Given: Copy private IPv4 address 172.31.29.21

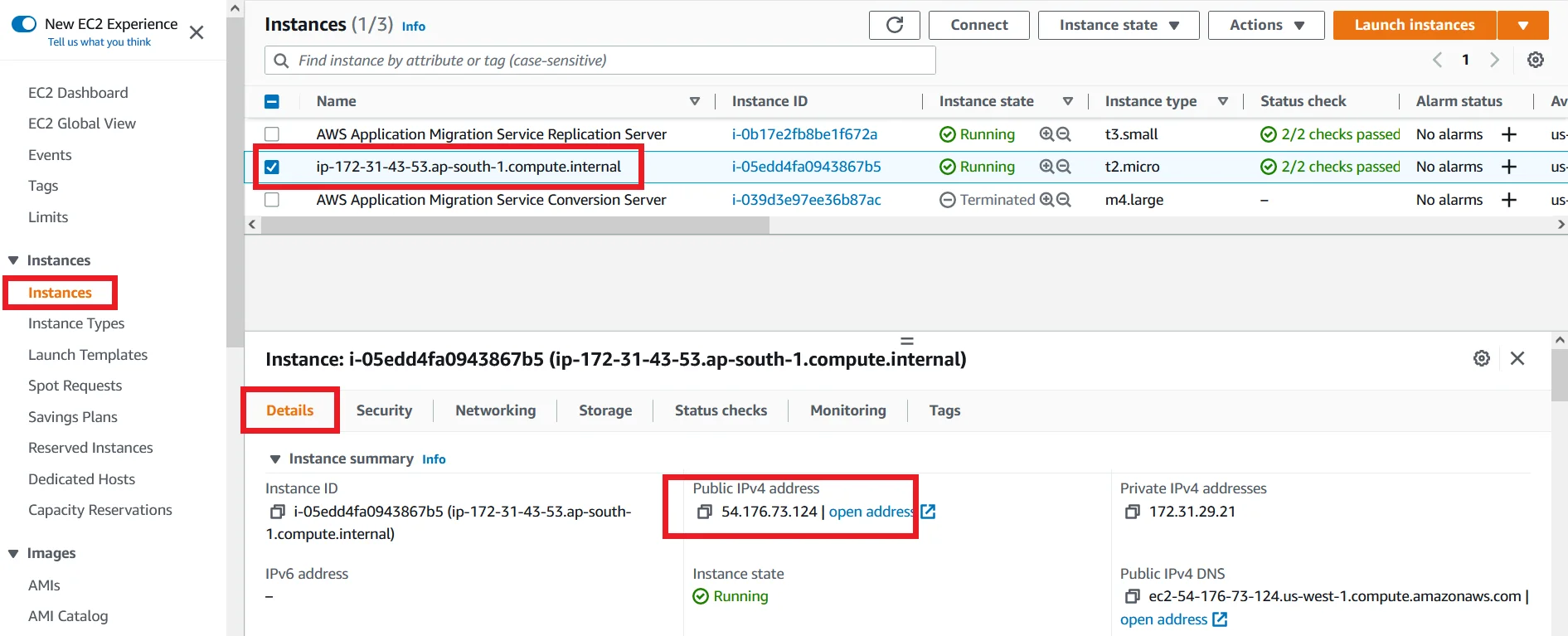Looking at the screenshot, I should pos(1132,512).
